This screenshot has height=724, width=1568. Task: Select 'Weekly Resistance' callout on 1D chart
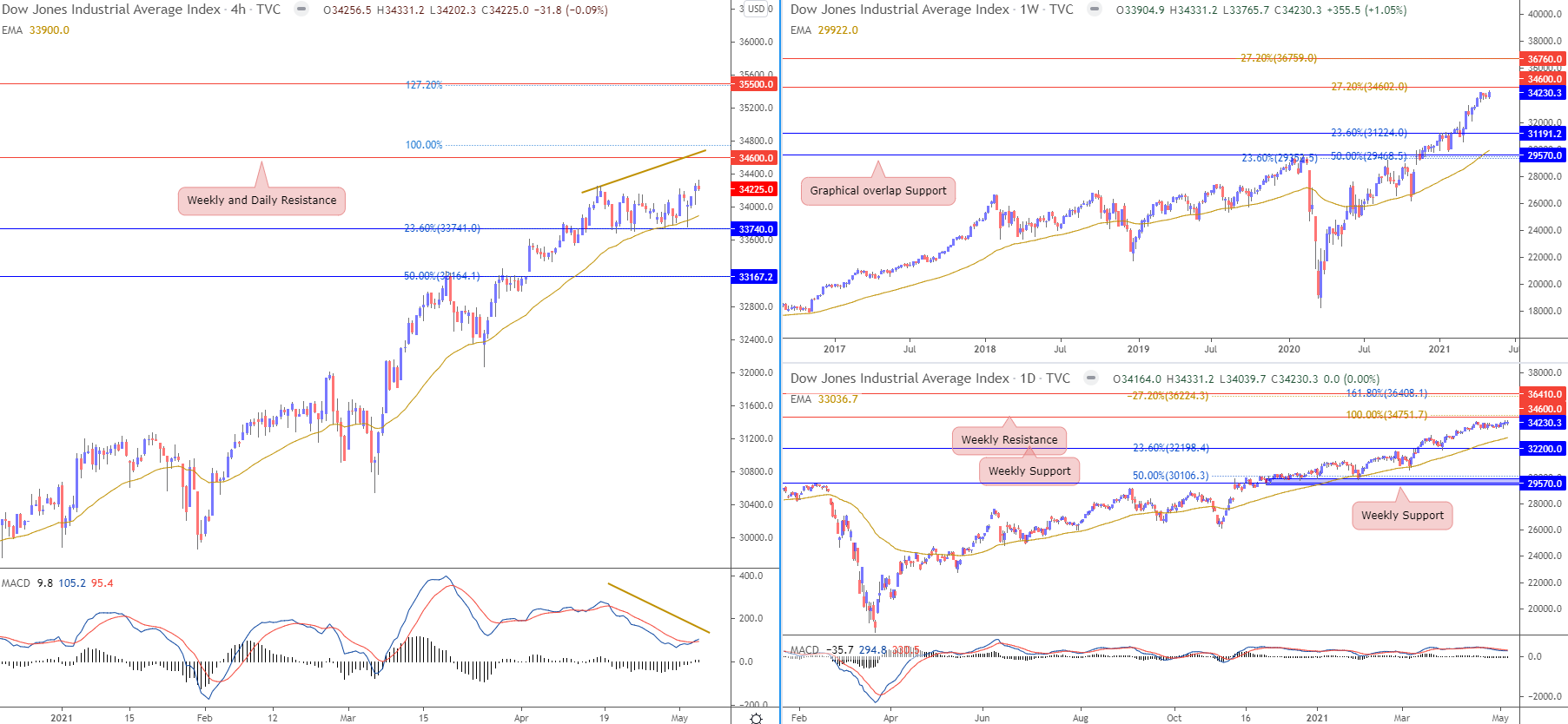tap(1009, 440)
